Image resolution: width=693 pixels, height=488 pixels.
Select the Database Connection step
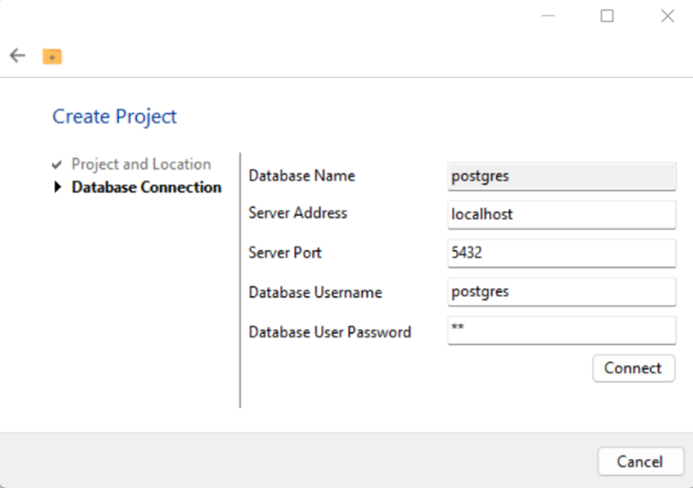point(147,187)
